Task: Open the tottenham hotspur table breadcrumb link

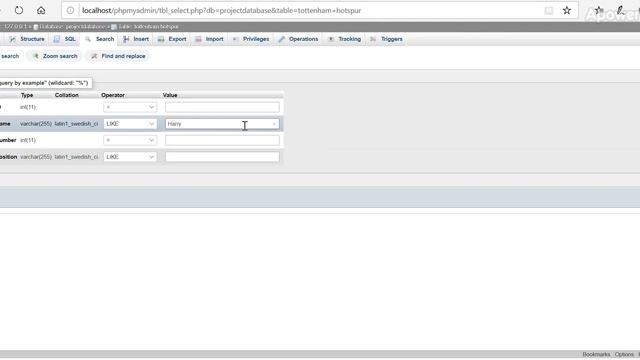Action: coord(149,27)
